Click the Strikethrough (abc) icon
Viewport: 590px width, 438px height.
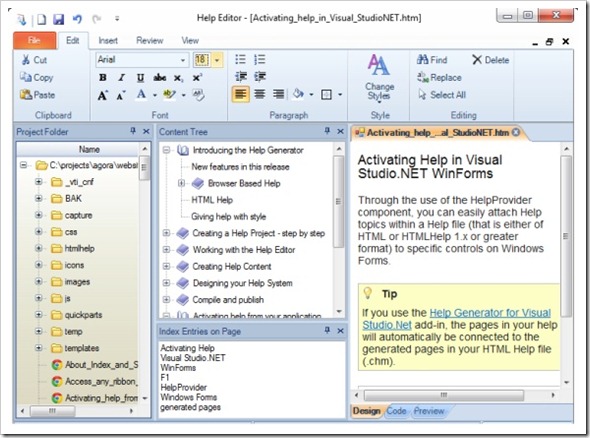click(x=160, y=78)
